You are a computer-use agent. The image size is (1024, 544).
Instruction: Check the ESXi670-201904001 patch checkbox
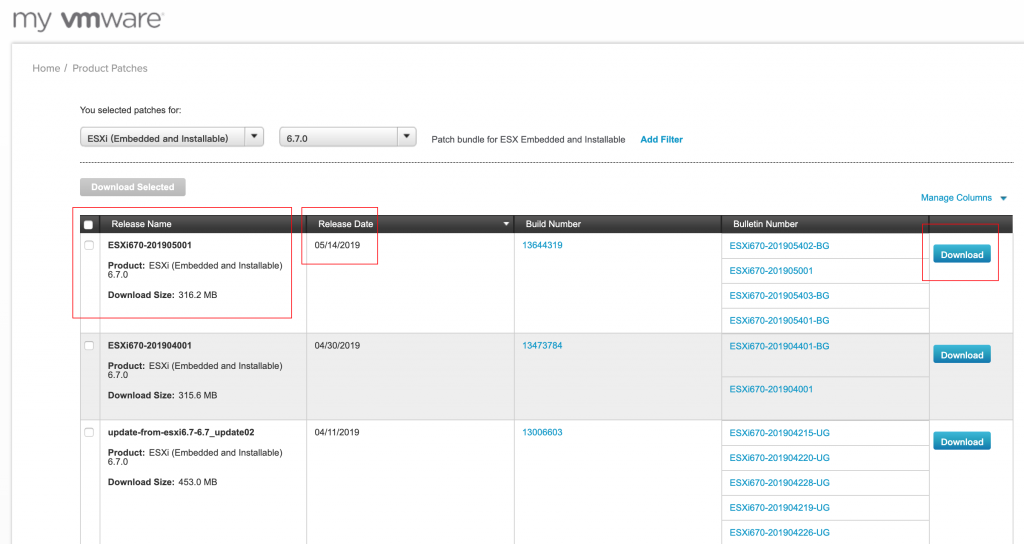coord(89,346)
